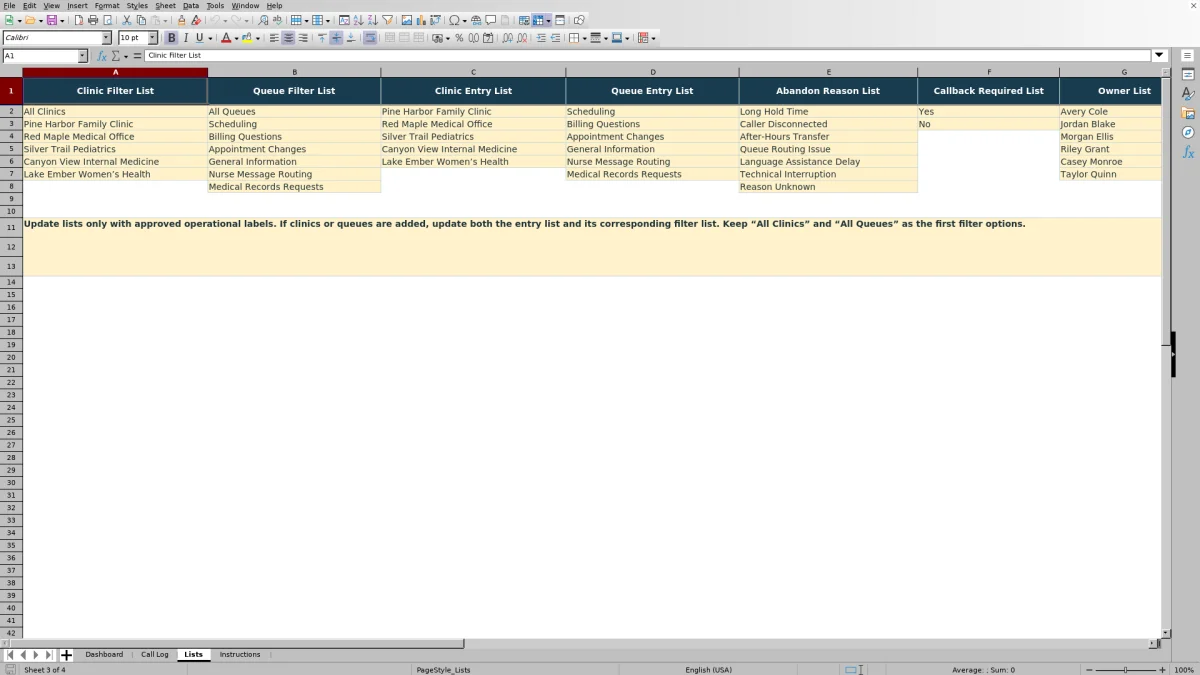Click the Align Left icon
The height and width of the screenshot is (675, 1200).
pos(274,38)
